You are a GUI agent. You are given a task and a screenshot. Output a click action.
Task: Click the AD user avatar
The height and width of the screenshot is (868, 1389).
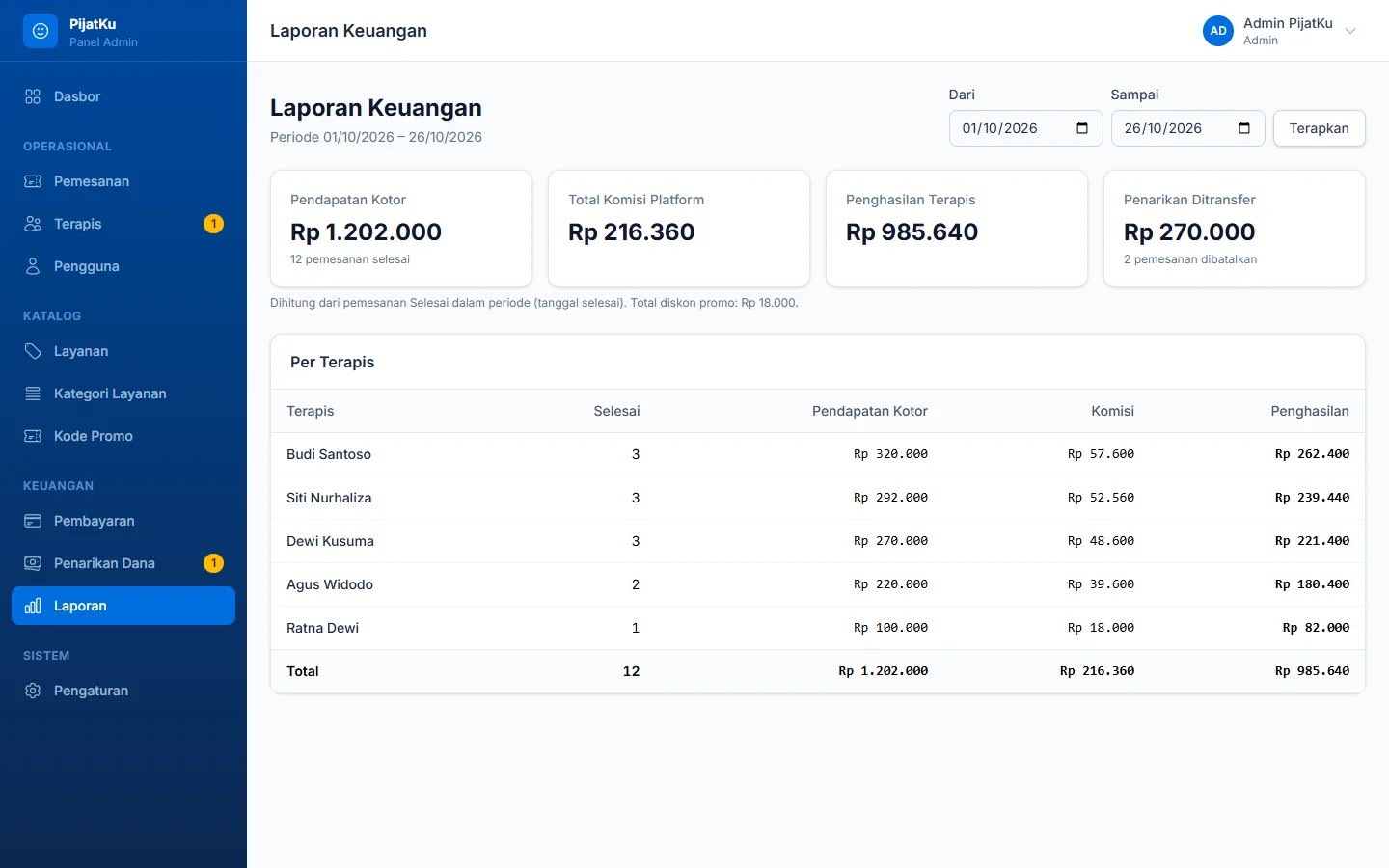point(1218,31)
